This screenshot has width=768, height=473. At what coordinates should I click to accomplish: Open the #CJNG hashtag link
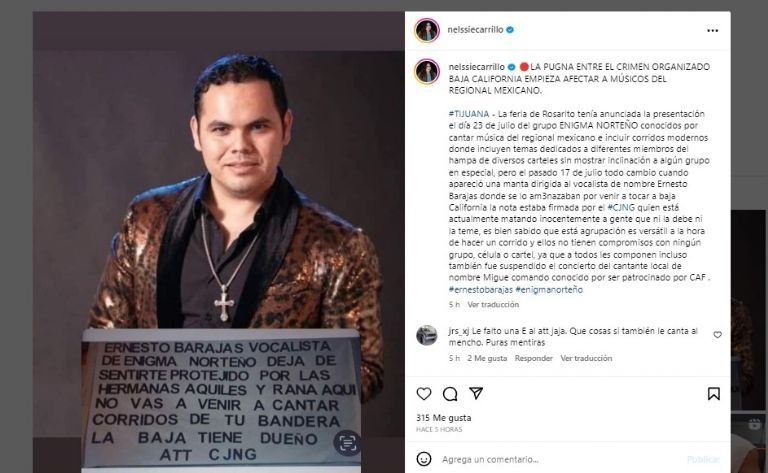tap(621, 208)
